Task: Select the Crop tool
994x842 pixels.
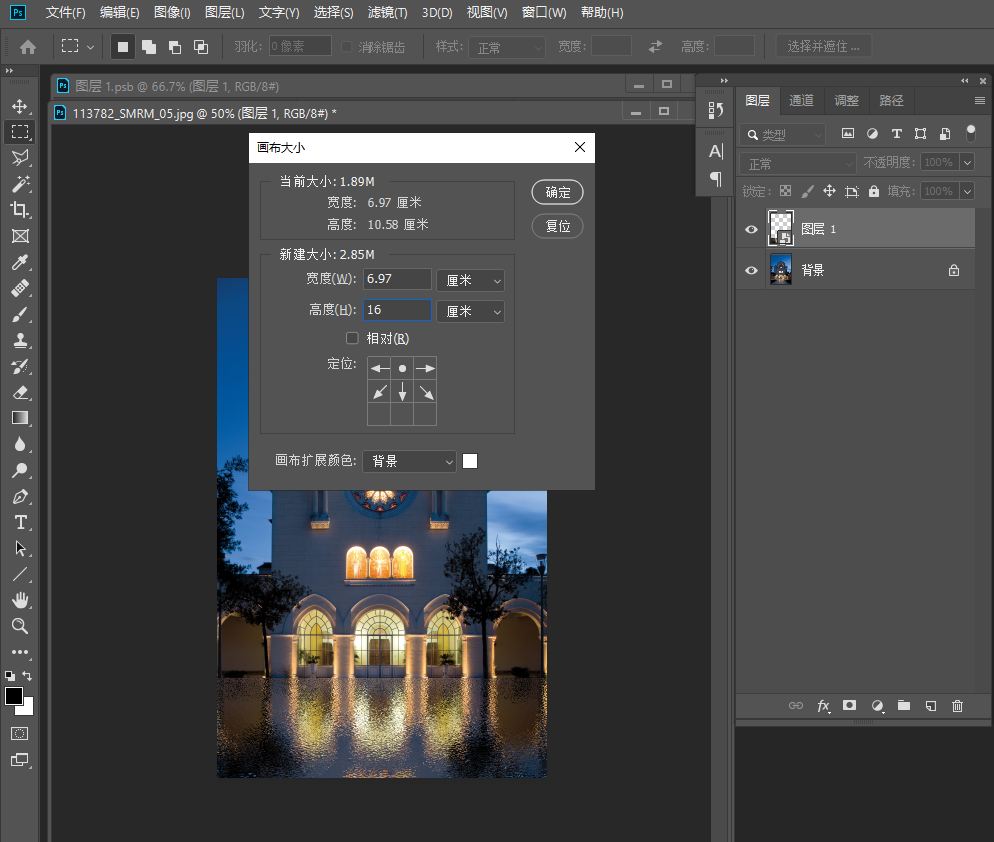Action: tap(20, 210)
